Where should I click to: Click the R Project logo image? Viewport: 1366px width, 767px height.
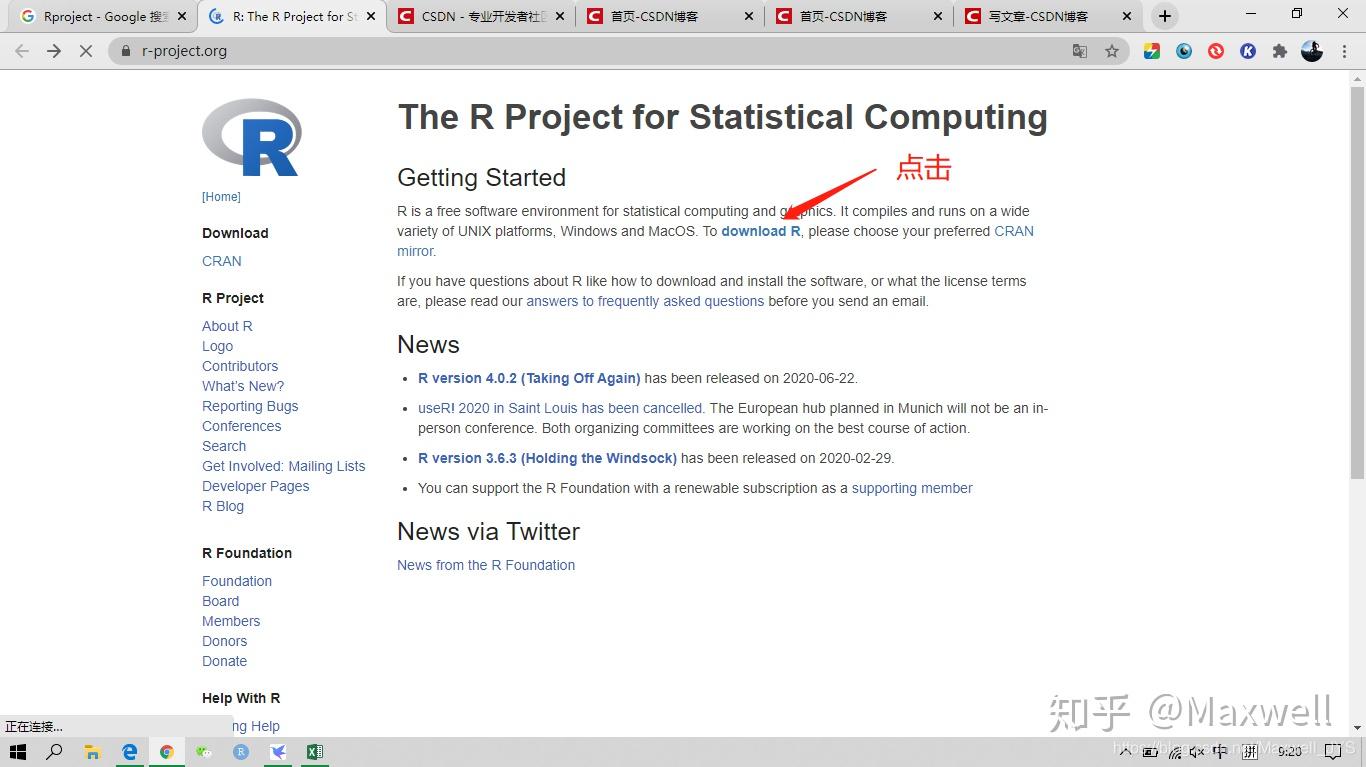click(x=251, y=136)
